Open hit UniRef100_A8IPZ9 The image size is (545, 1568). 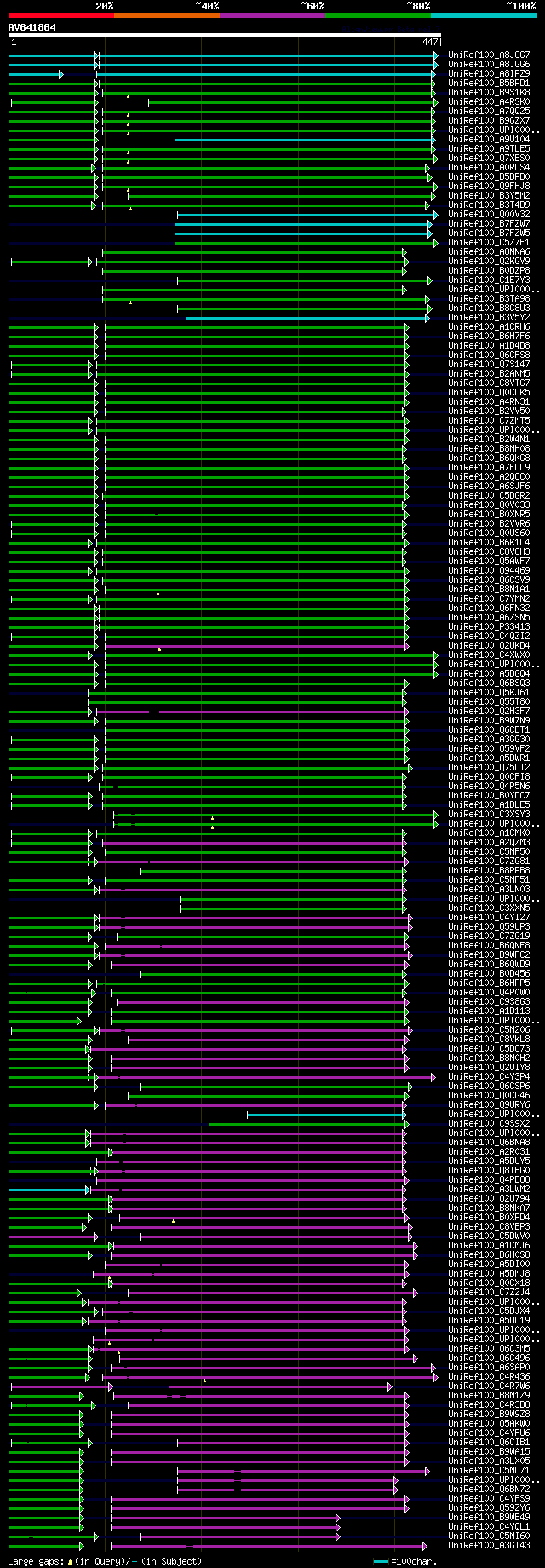pos(489,74)
